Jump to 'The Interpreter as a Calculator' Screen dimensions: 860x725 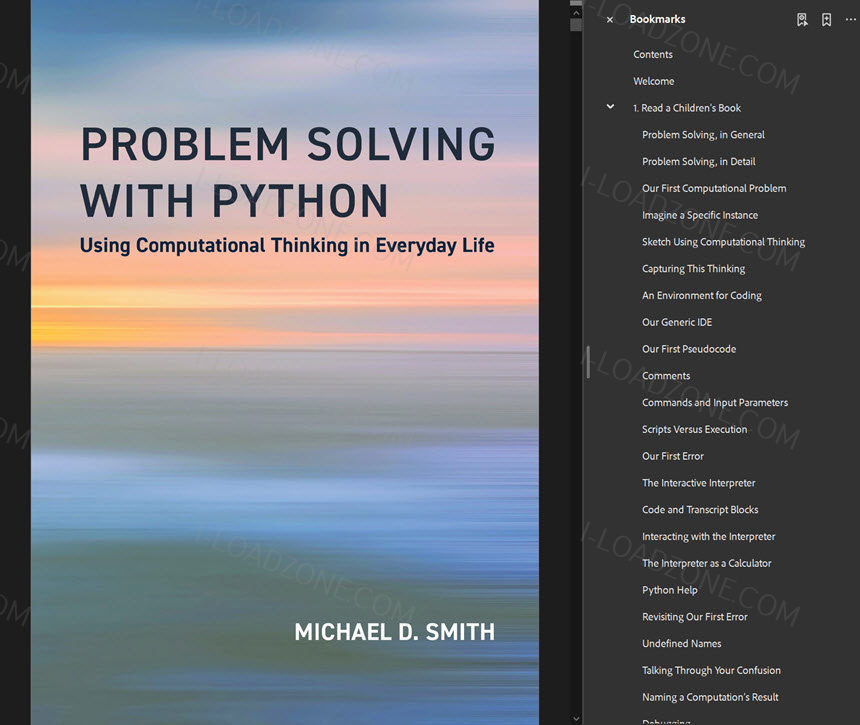[x=706, y=564]
